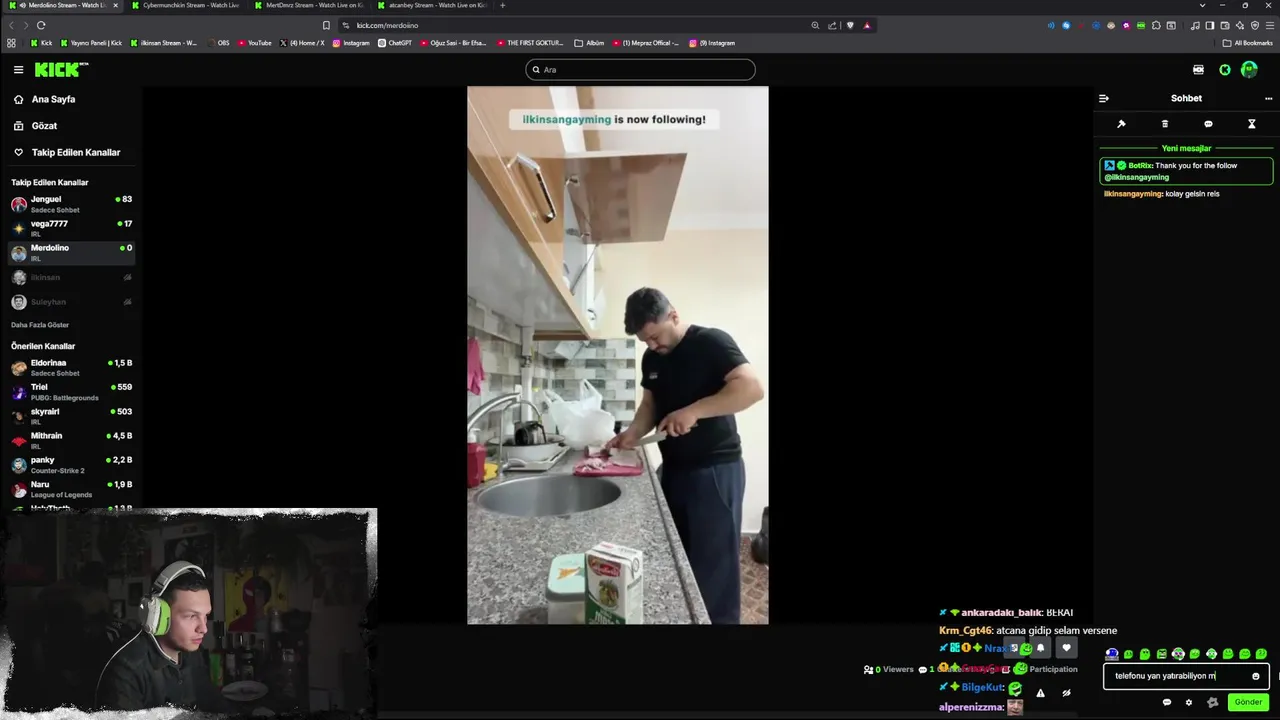Open ChatGPT bookmark
The image size is (1280, 720).
pos(394,43)
